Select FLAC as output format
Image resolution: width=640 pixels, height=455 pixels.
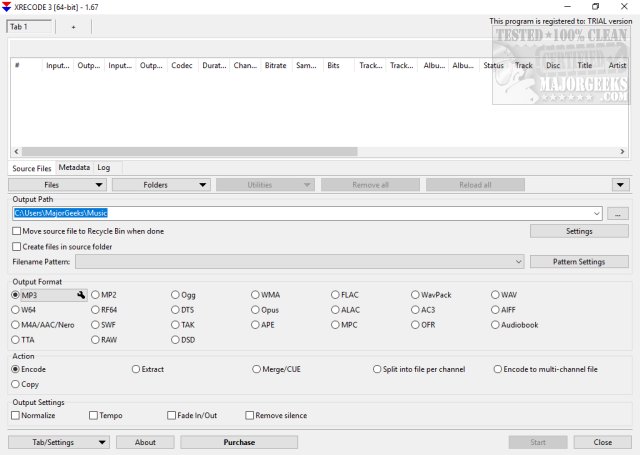336,295
